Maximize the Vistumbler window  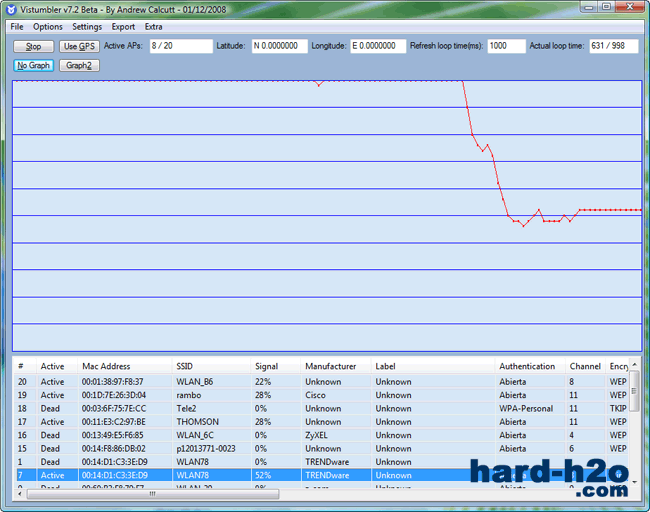(606, 8)
